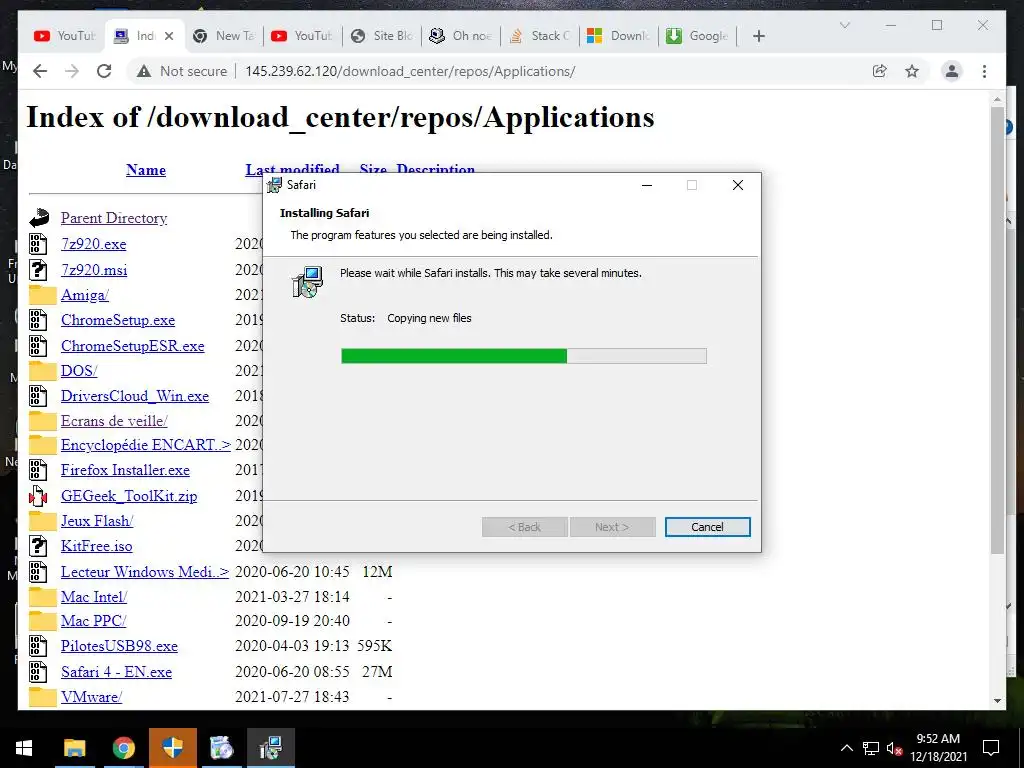Open the Parent Directory link
This screenshot has height=768, width=1024.
tap(114, 218)
